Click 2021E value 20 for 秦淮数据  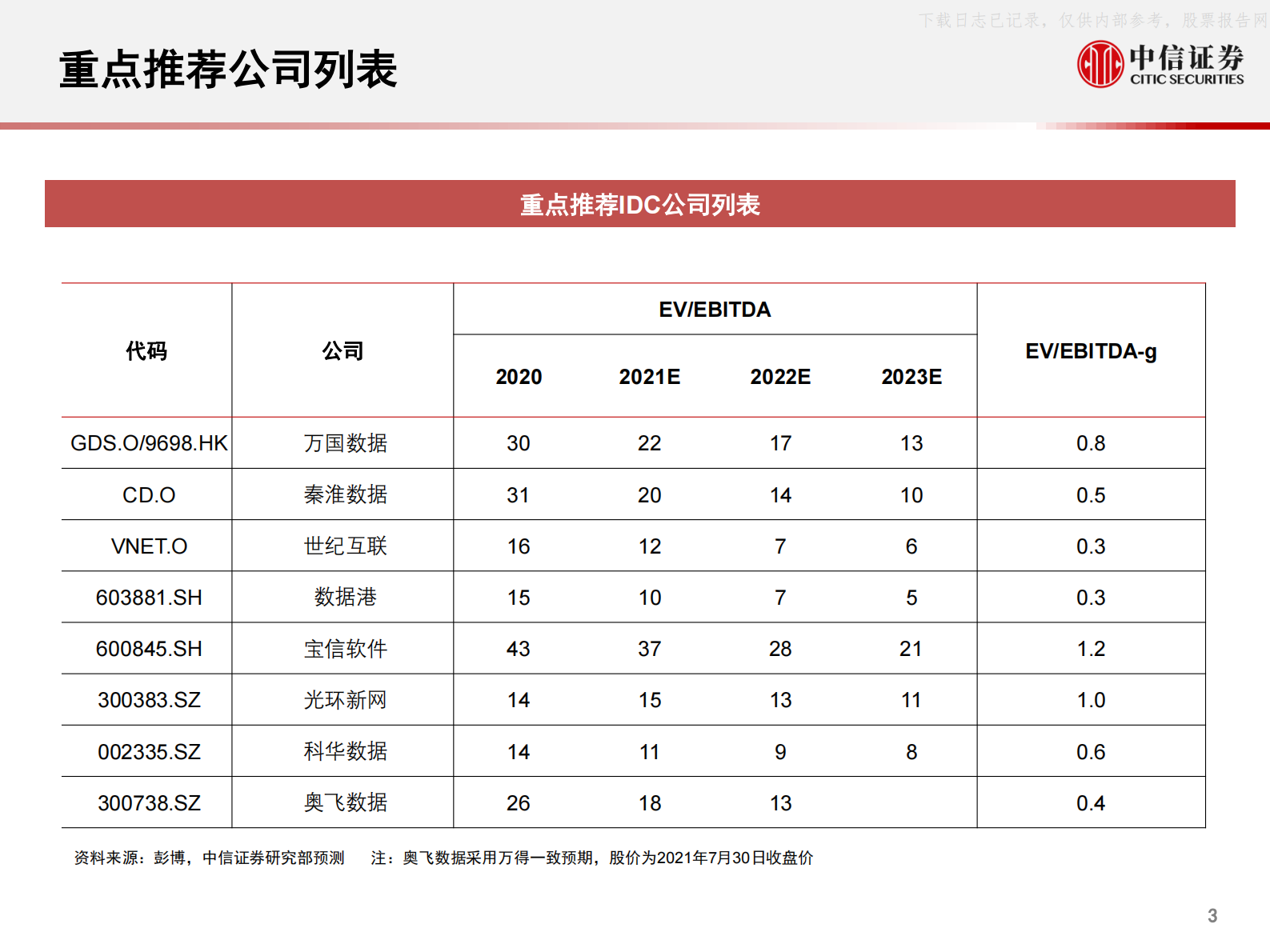(x=649, y=495)
